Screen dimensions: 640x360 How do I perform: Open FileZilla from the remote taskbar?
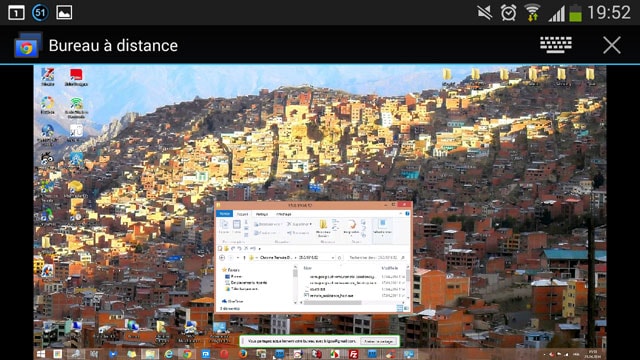coord(353,354)
